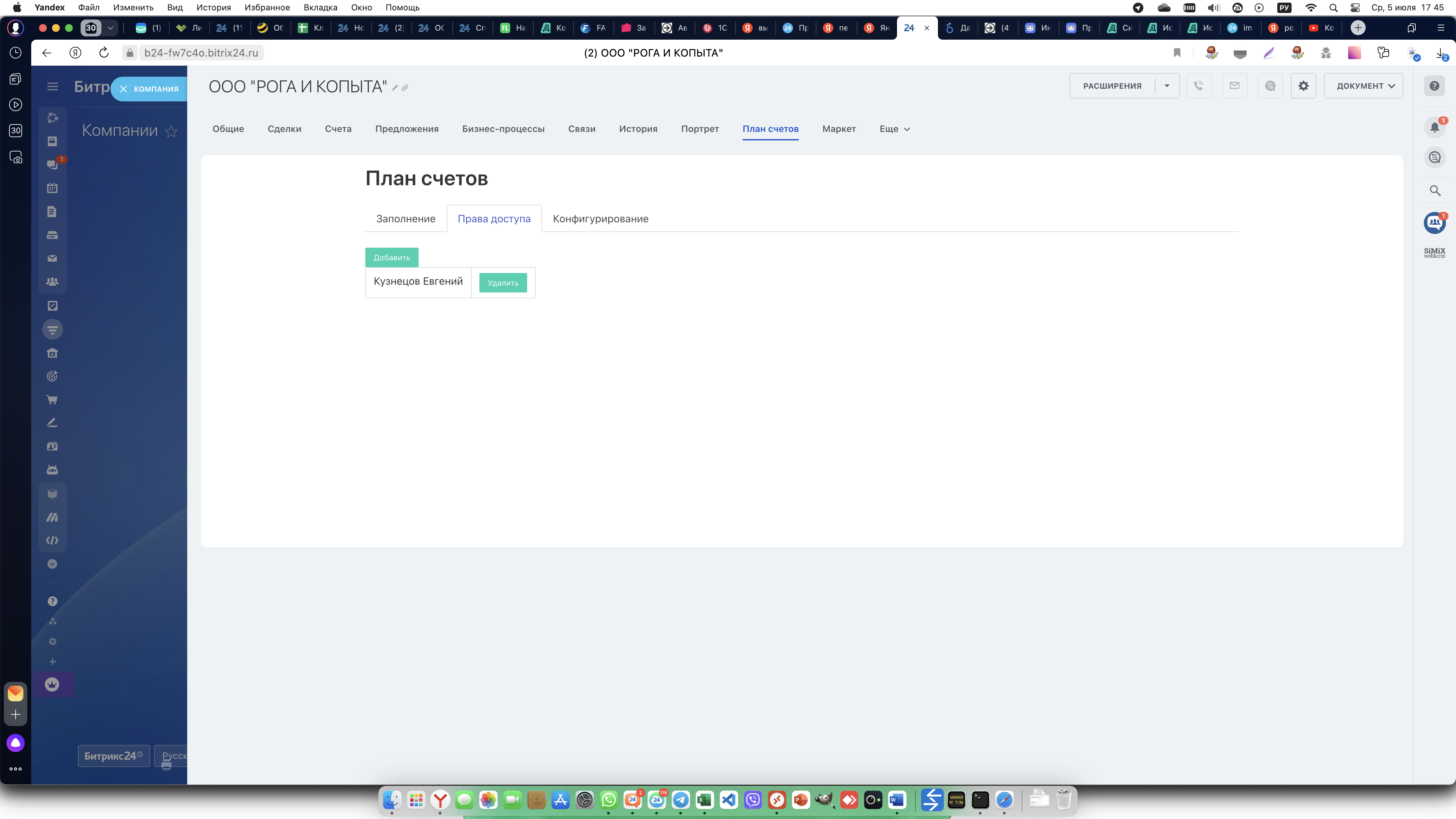Toggle the hamburger menu in left sidebar
The height and width of the screenshot is (819, 1456).
tap(53, 86)
